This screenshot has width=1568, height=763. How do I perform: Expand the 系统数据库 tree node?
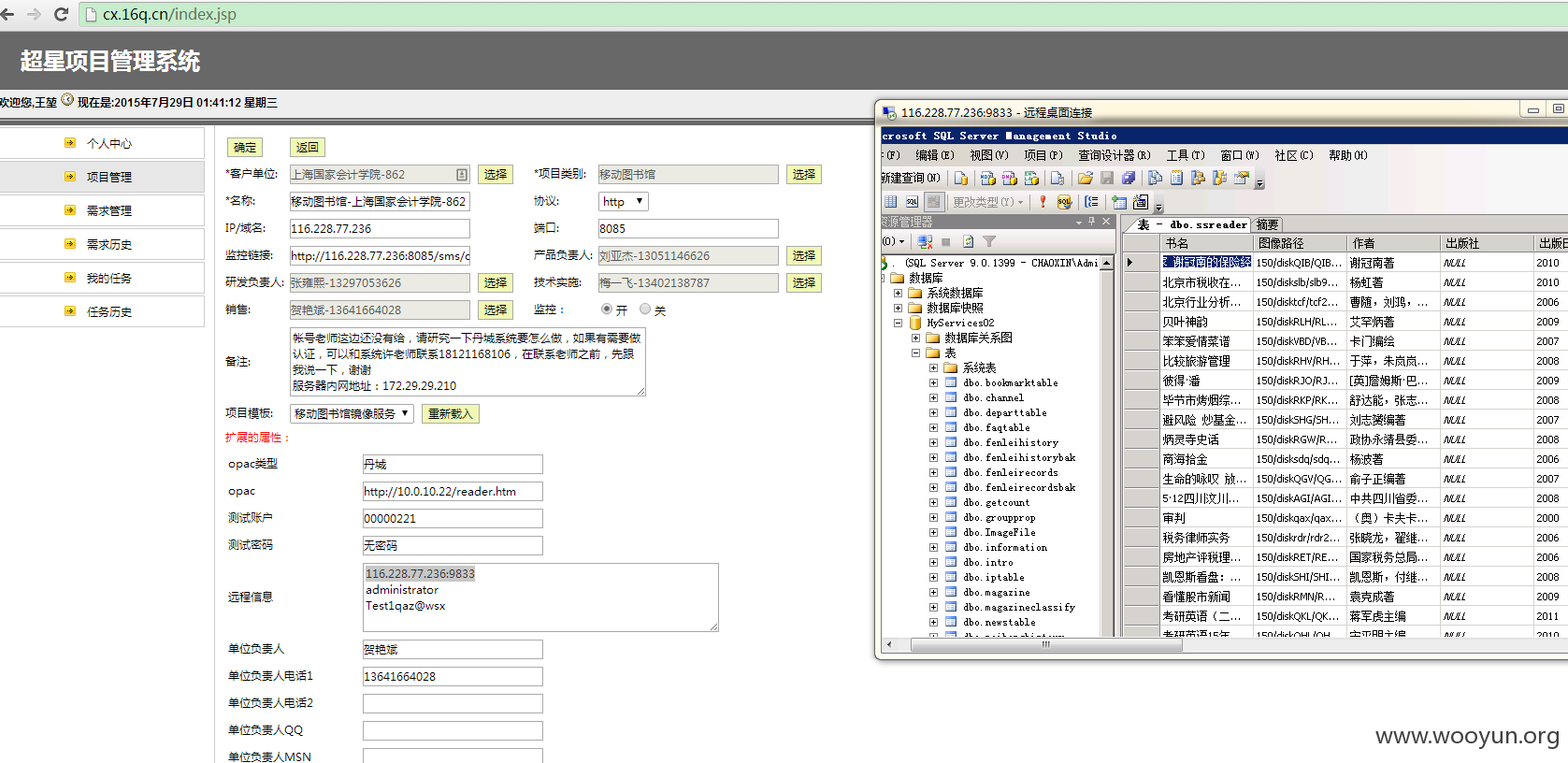(x=898, y=293)
